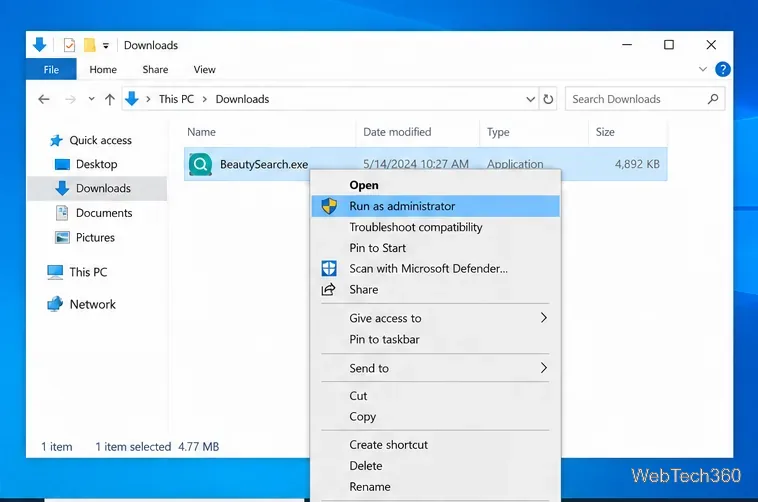Switch to the View ribbon tab

point(204,69)
